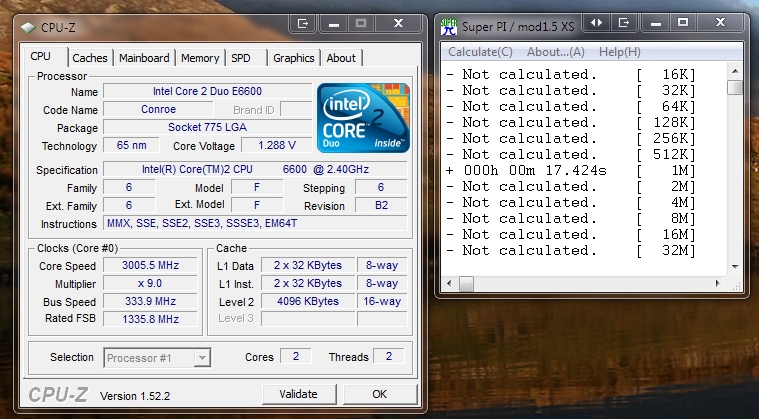Minimize the CPU-Z window

[334, 23]
